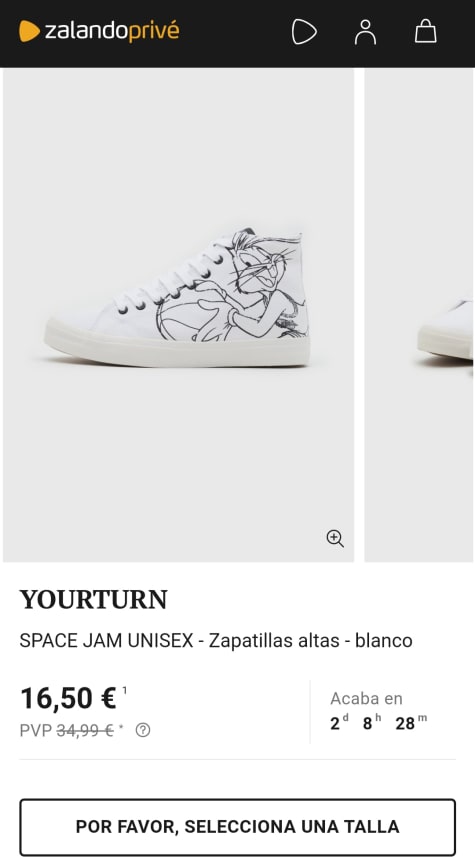This screenshot has height=857, width=475.
Task: View the next partially visible shoe image
Action: pos(419,315)
